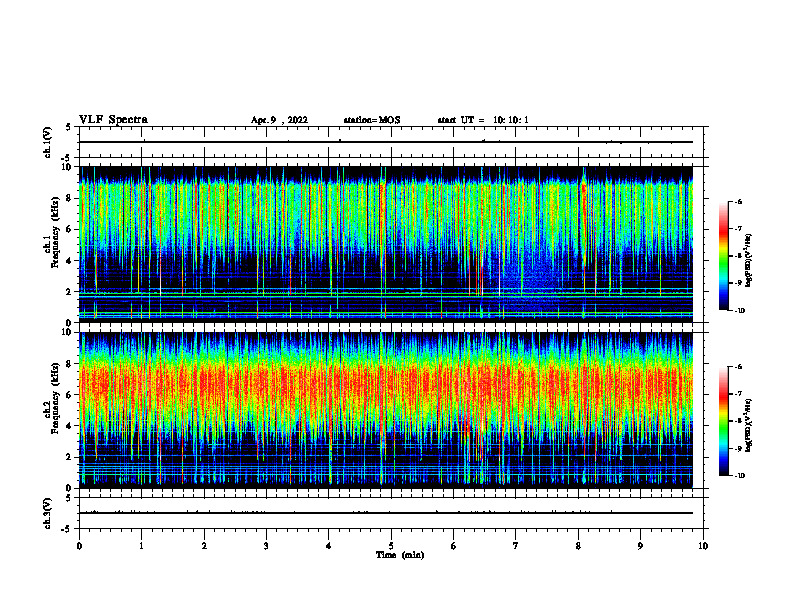Click the "7" minute tick on time axis
The image size is (792, 612).
point(516,546)
